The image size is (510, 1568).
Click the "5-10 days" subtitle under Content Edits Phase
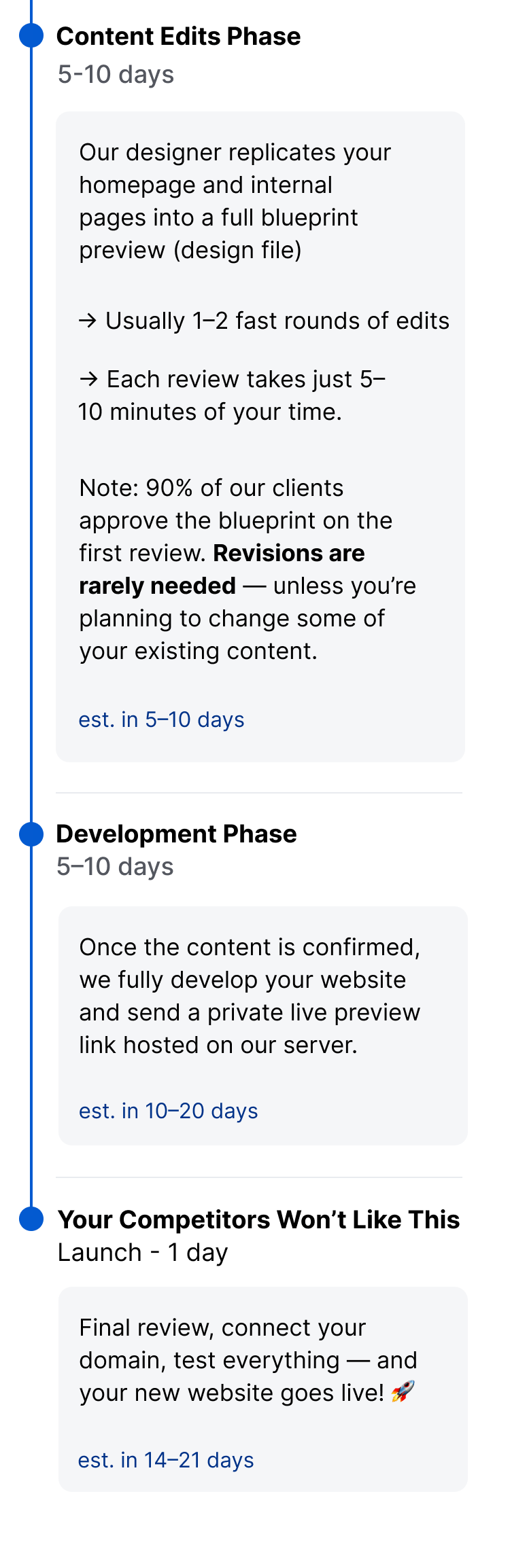coord(116,75)
